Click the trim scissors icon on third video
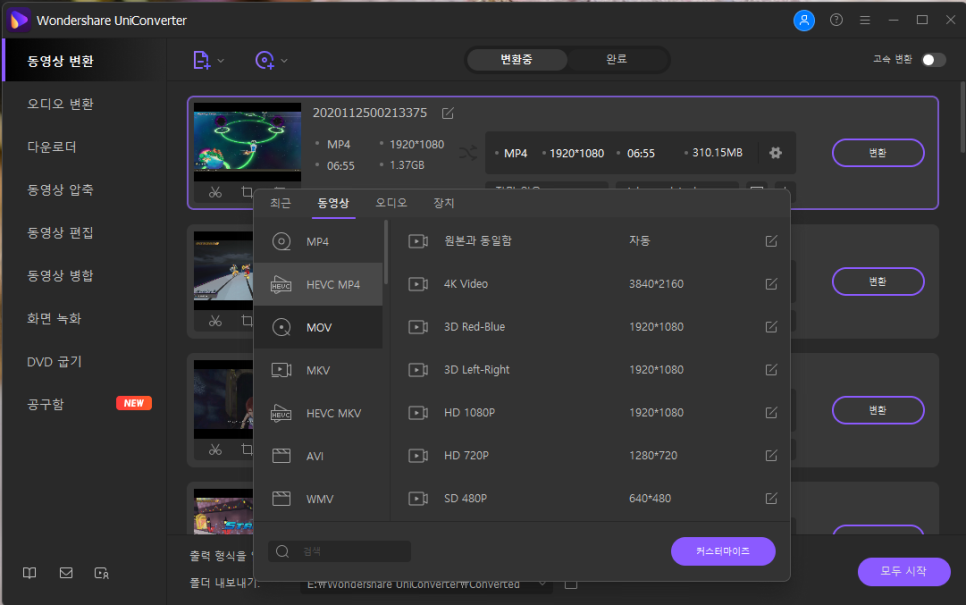Image resolution: width=966 pixels, height=605 pixels. 215,450
